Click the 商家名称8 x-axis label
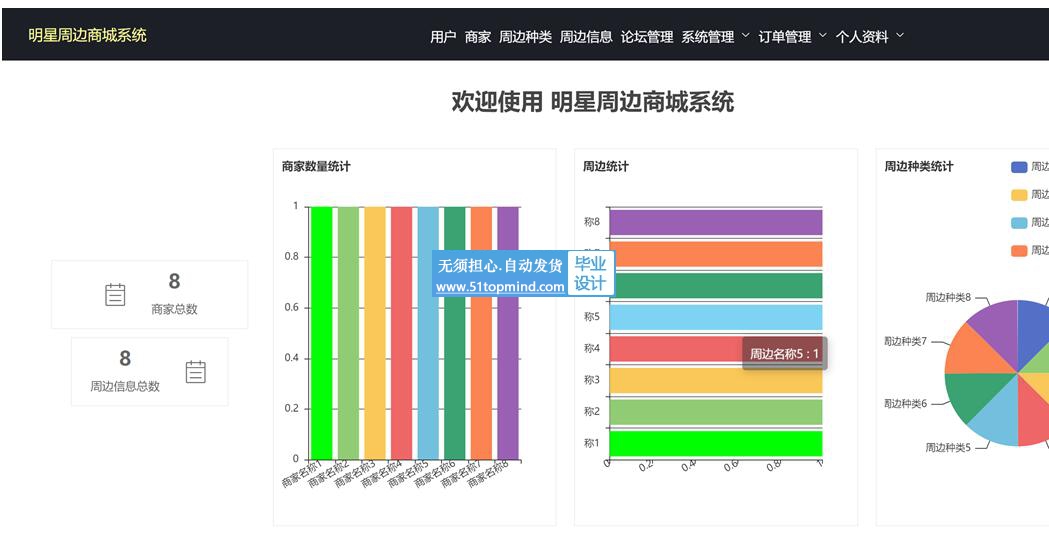Image resolution: width=1049 pixels, height=547 pixels. pyautogui.click(x=488, y=473)
